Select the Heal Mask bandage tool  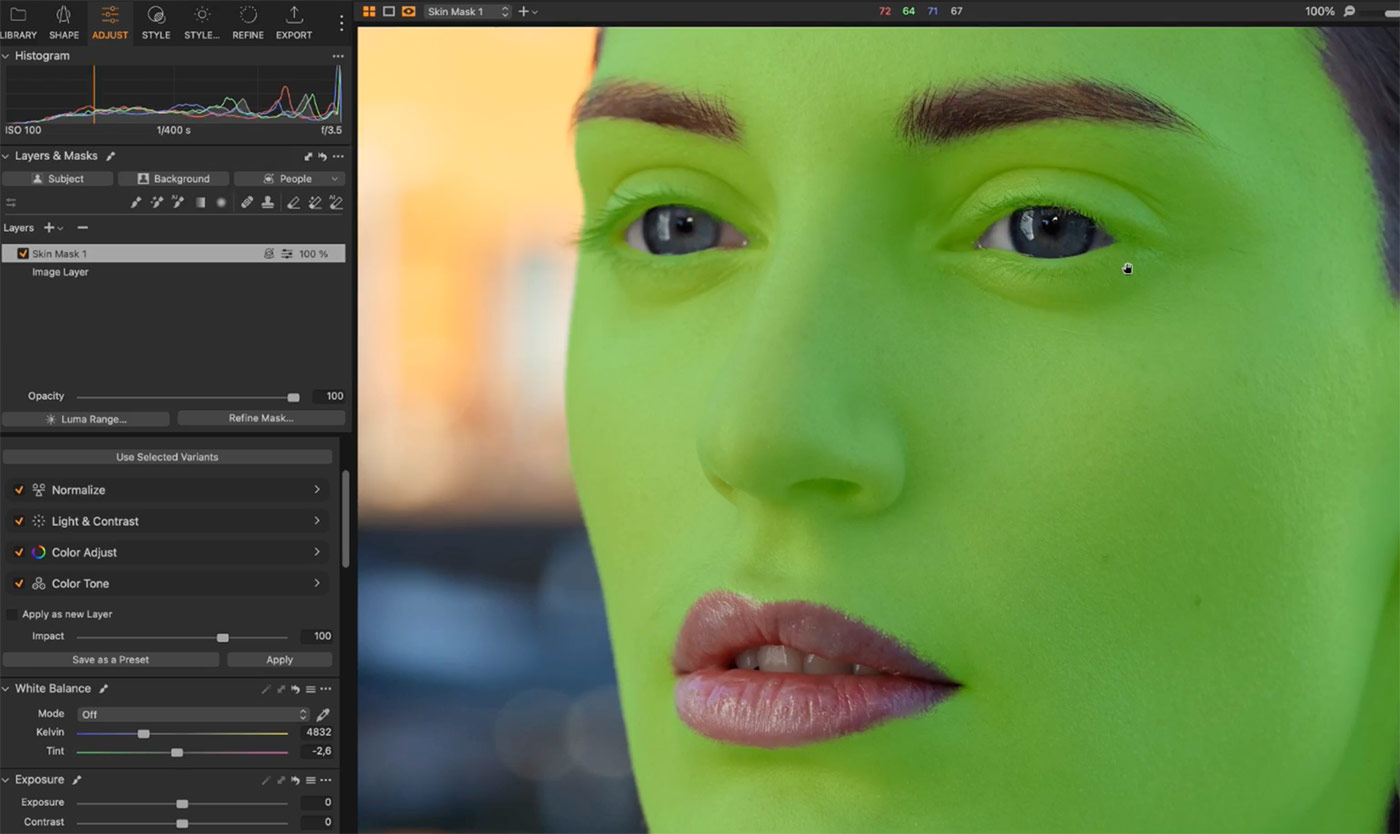click(x=247, y=203)
